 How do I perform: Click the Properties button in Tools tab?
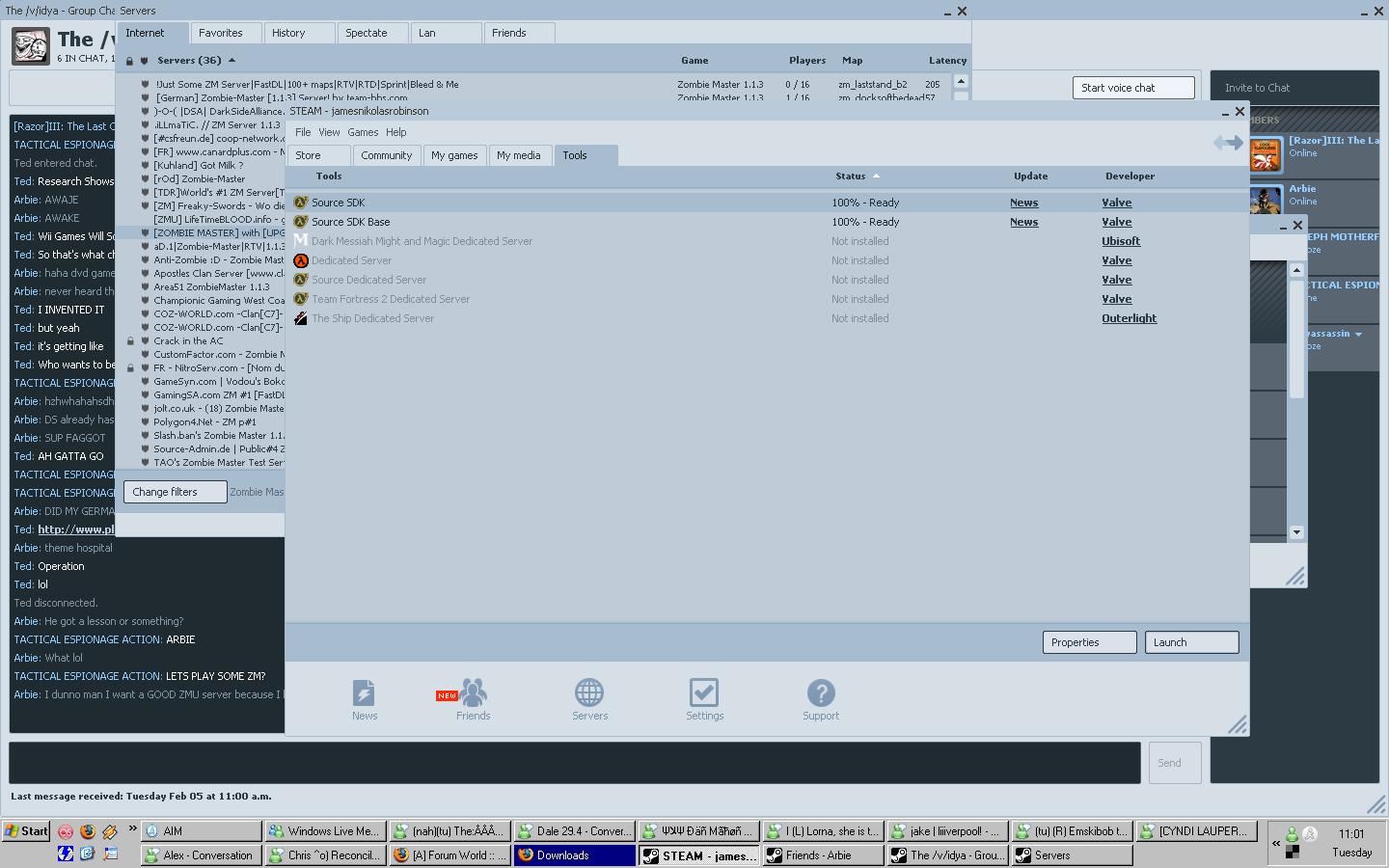[1089, 642]
